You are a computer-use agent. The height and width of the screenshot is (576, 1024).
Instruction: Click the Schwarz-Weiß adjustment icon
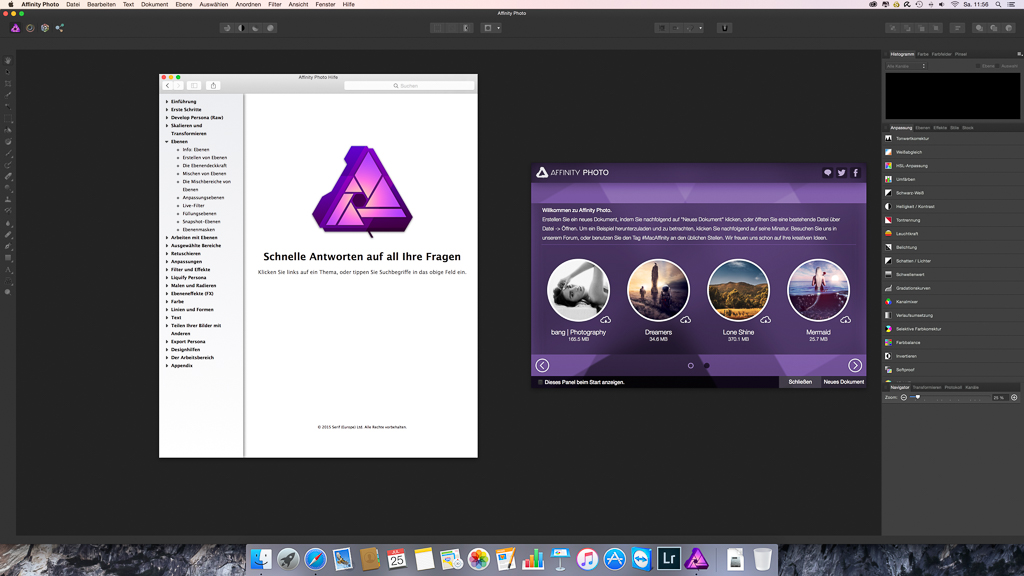[x=888, y=193]
